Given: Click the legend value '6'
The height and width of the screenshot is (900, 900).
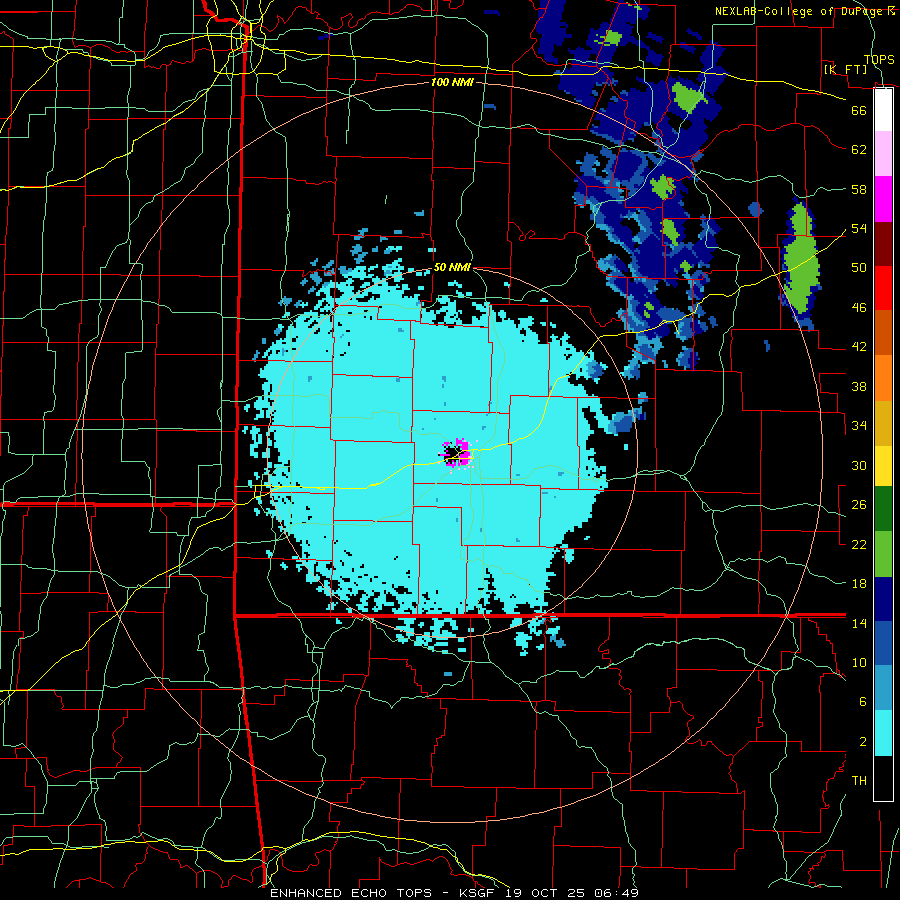Looking at the screenshot, I should point(862,702).
